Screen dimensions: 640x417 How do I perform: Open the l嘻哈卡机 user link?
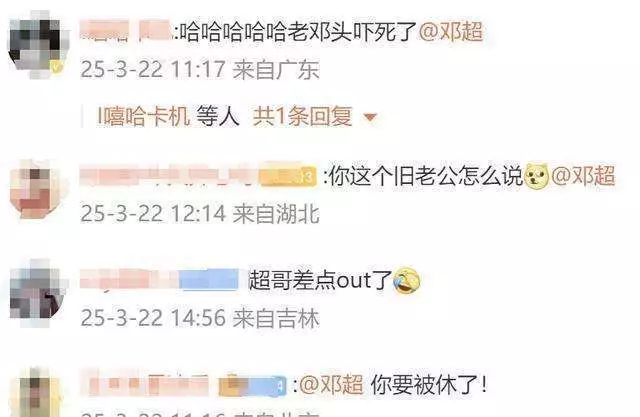143,116
